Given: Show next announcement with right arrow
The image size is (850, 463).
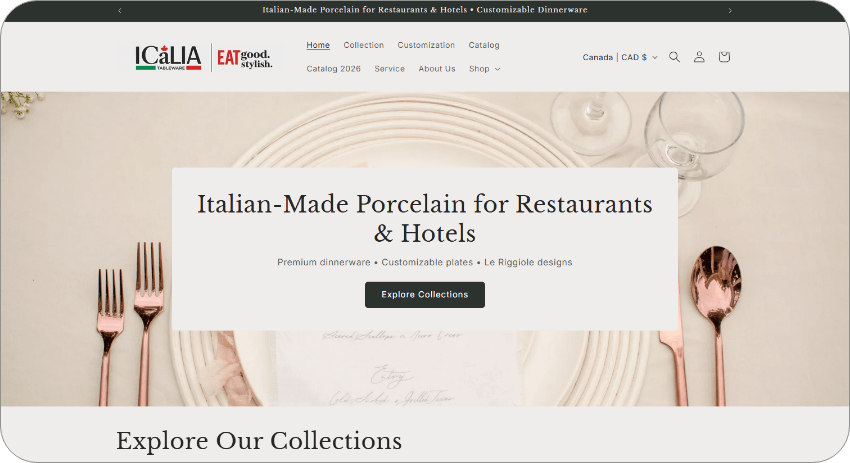Looking at the screenshot, I should click(730, 10).
